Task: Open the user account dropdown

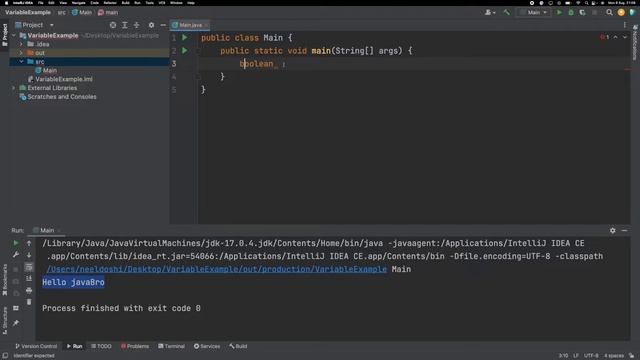Action: (490, 12)
